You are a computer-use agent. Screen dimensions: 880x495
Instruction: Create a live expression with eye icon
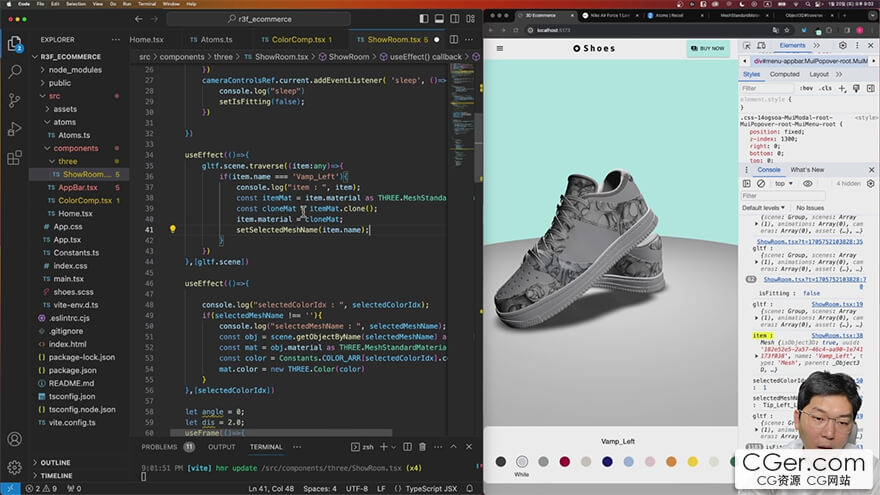coord(808,184)
